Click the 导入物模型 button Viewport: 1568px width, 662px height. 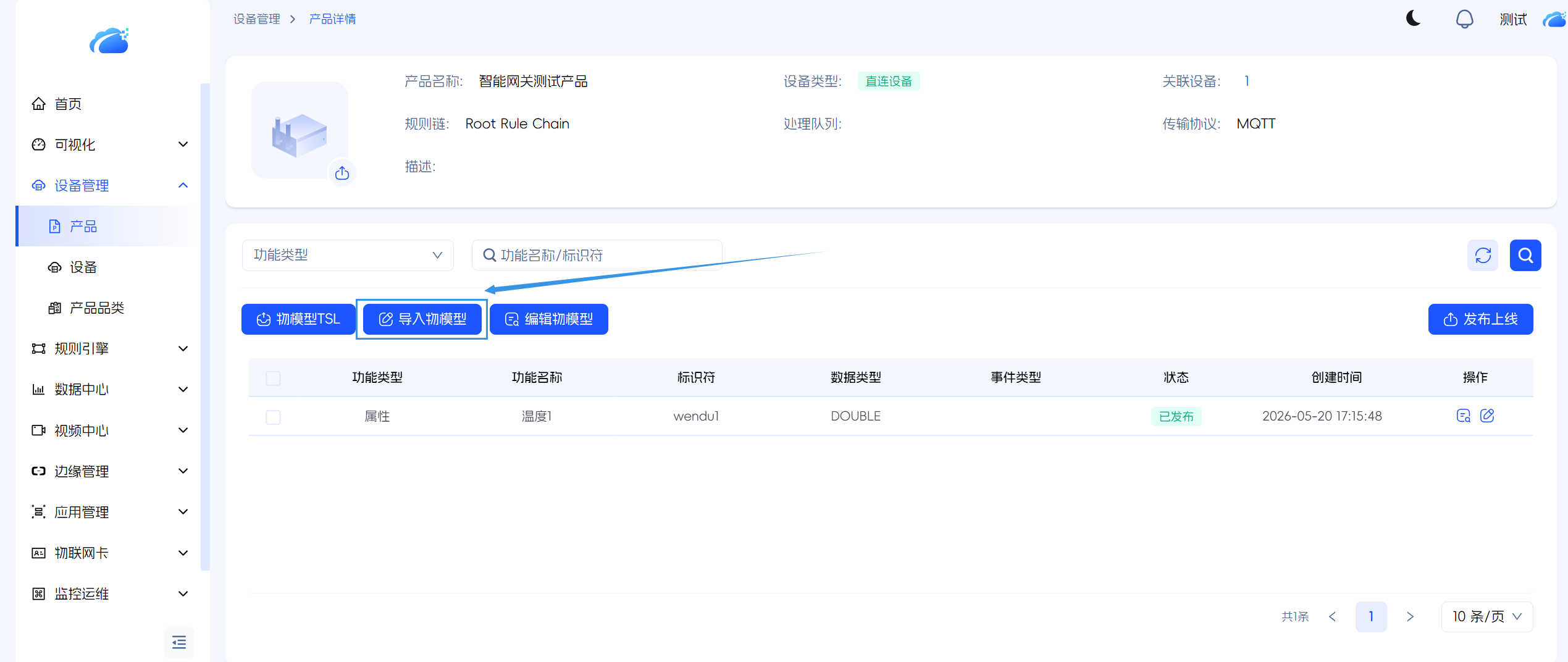pyautogui.click(x=422, y=319)
